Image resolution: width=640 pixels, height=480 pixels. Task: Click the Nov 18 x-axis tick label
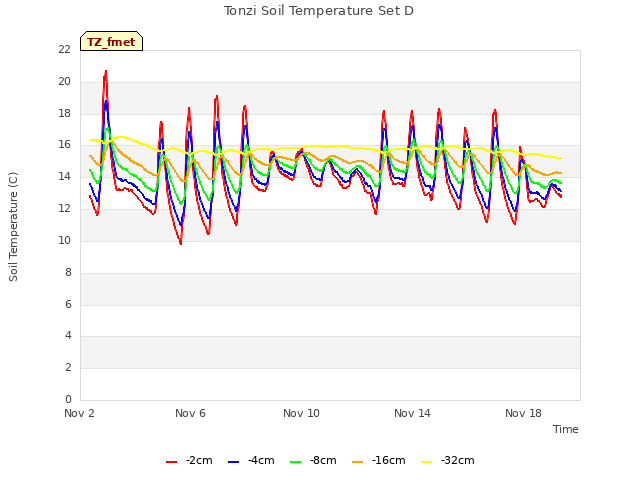click(523, 413)
